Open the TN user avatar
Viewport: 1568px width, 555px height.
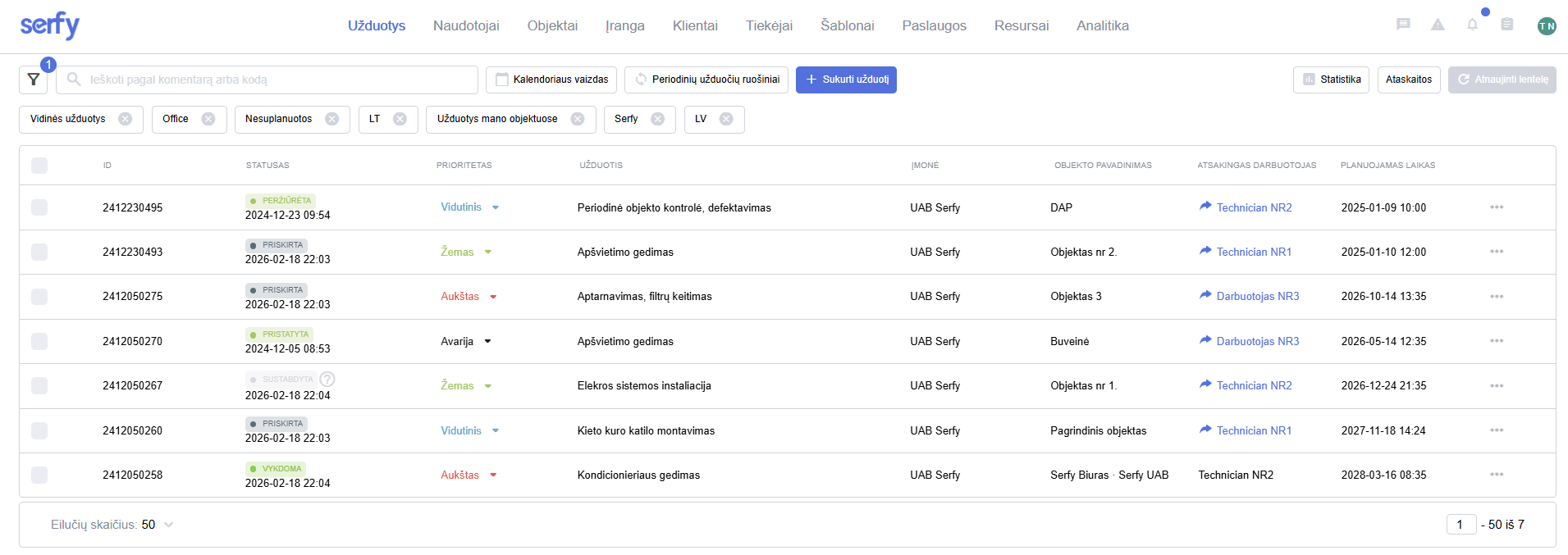click(x=1546, y=25)
